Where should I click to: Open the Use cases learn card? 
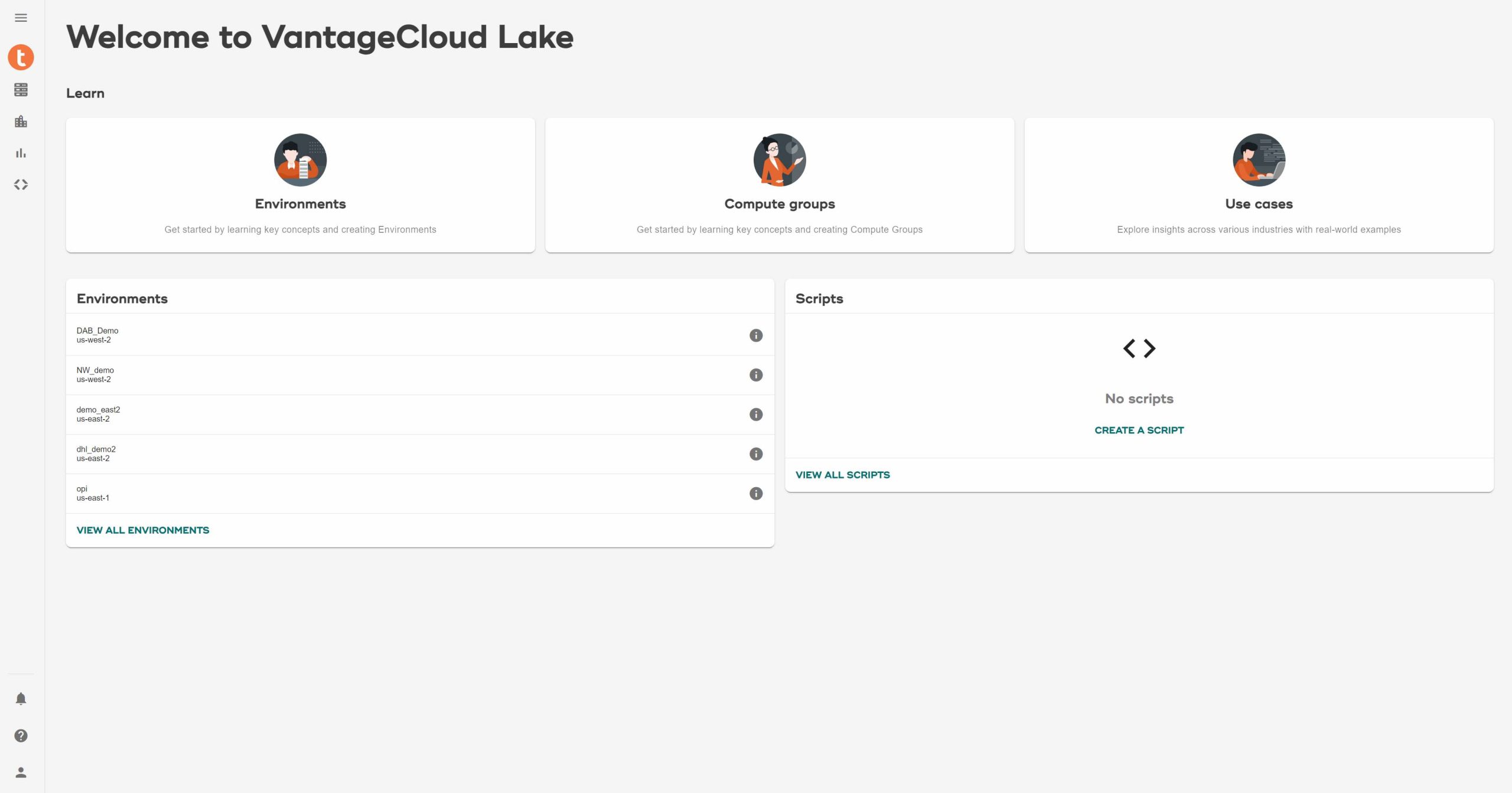pos(1259,185)
